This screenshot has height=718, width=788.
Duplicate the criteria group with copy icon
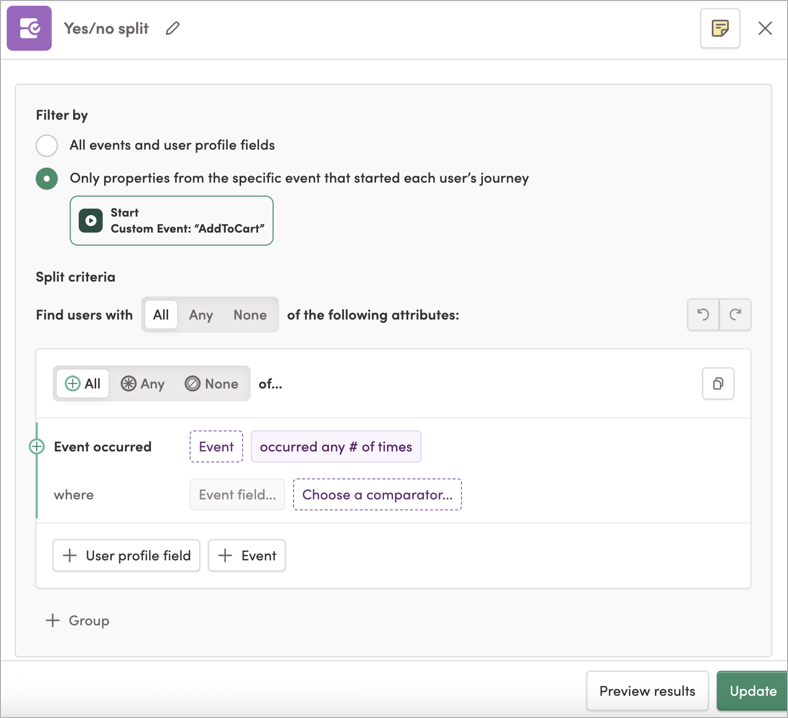point(718,383)
